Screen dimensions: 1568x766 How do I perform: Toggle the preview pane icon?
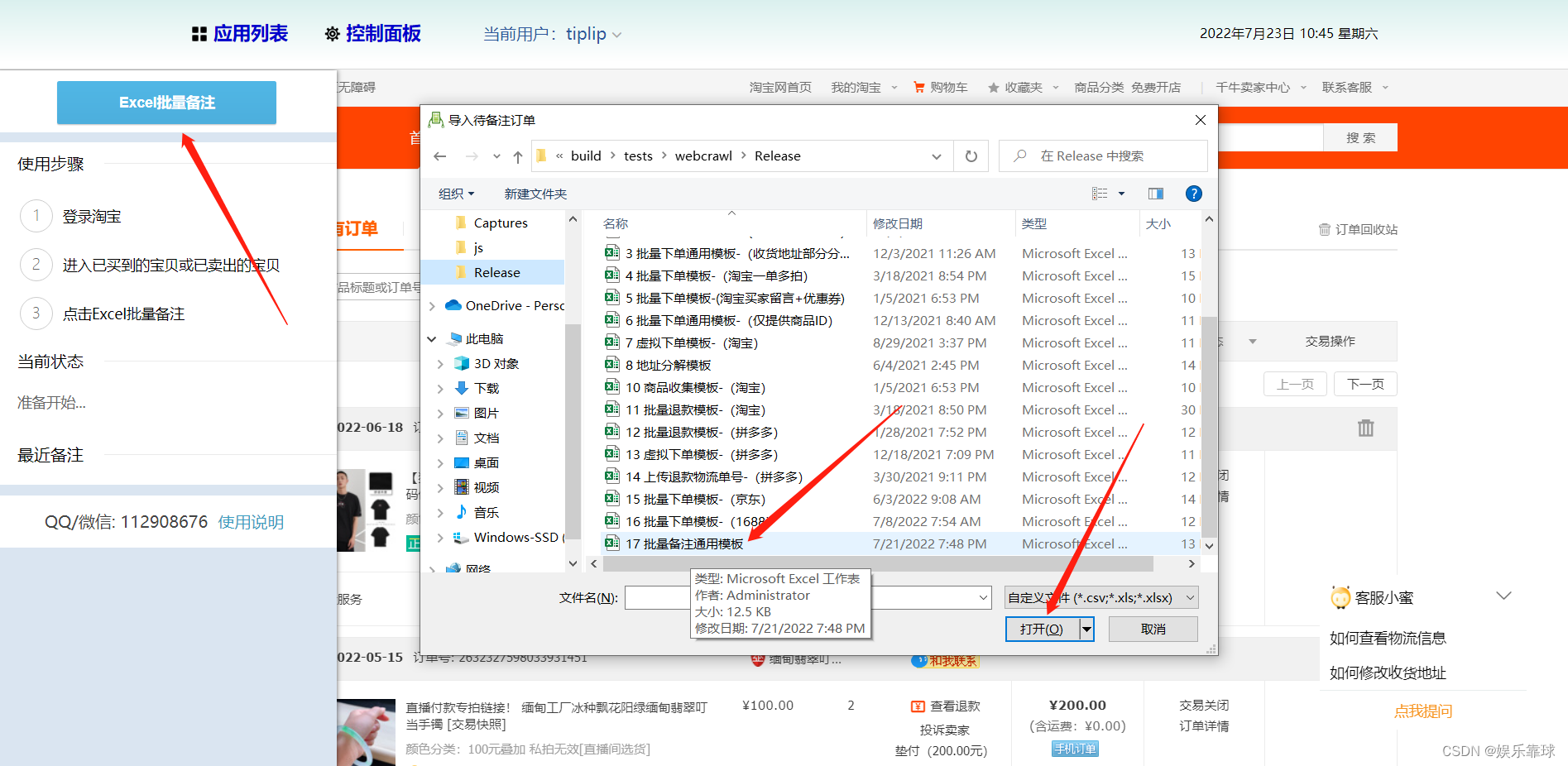click(x=1156, y=194)
